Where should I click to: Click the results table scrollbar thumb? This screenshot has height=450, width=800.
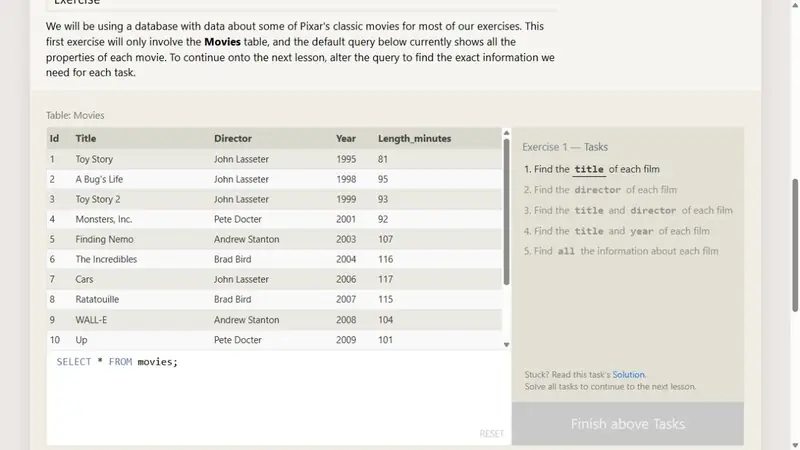(506, 212)
